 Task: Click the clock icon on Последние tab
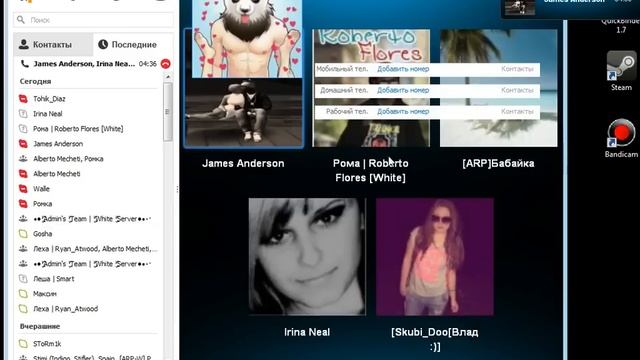click(103, 44)
